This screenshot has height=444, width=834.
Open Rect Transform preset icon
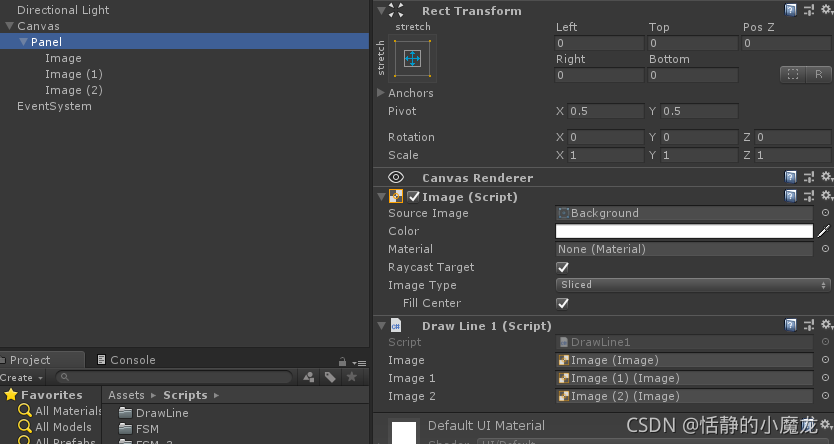tap(808, 10)
